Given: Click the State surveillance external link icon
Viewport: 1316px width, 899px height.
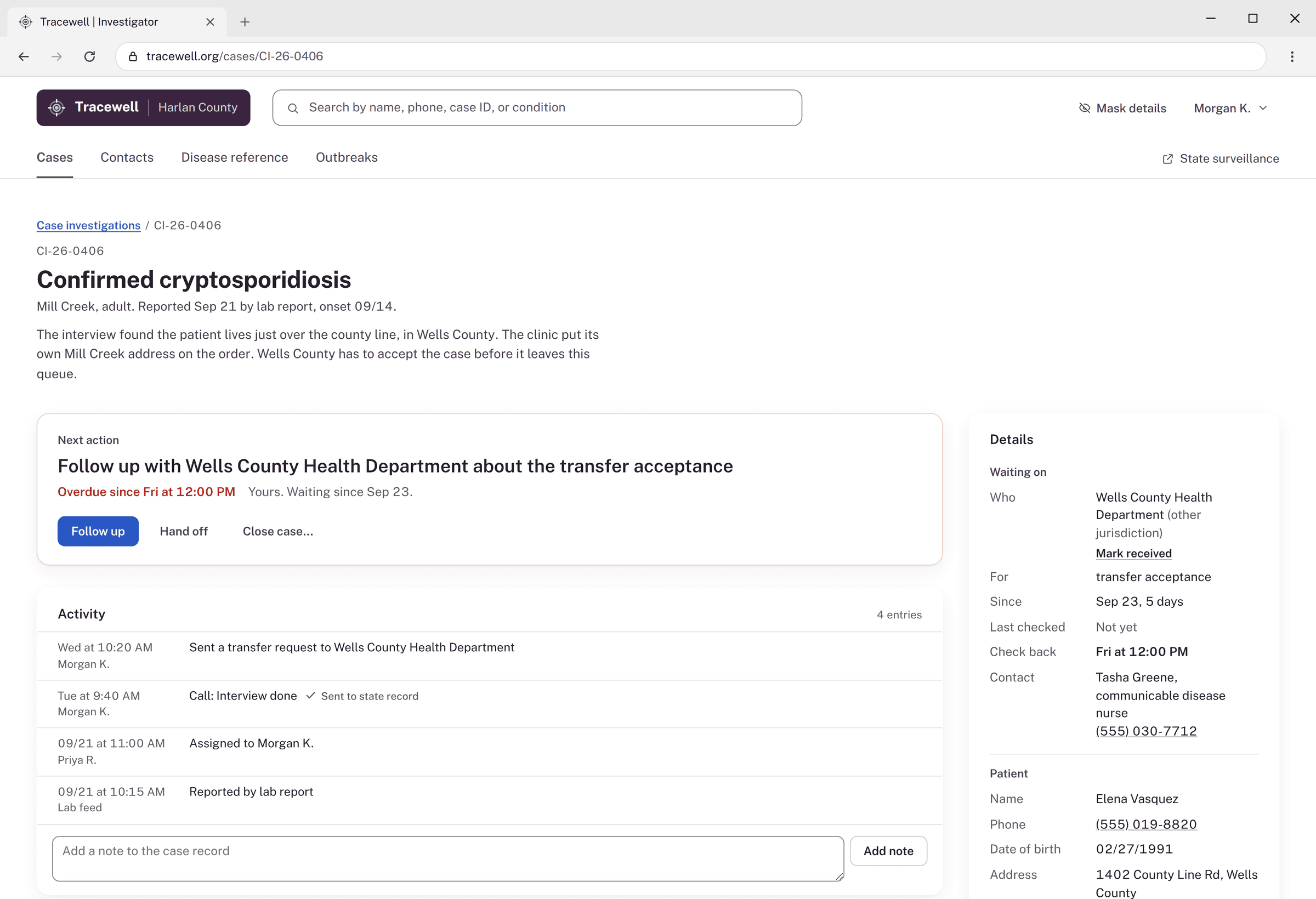Looking at the screenshot, I should pyautogui.click(x=1167, y=159).
